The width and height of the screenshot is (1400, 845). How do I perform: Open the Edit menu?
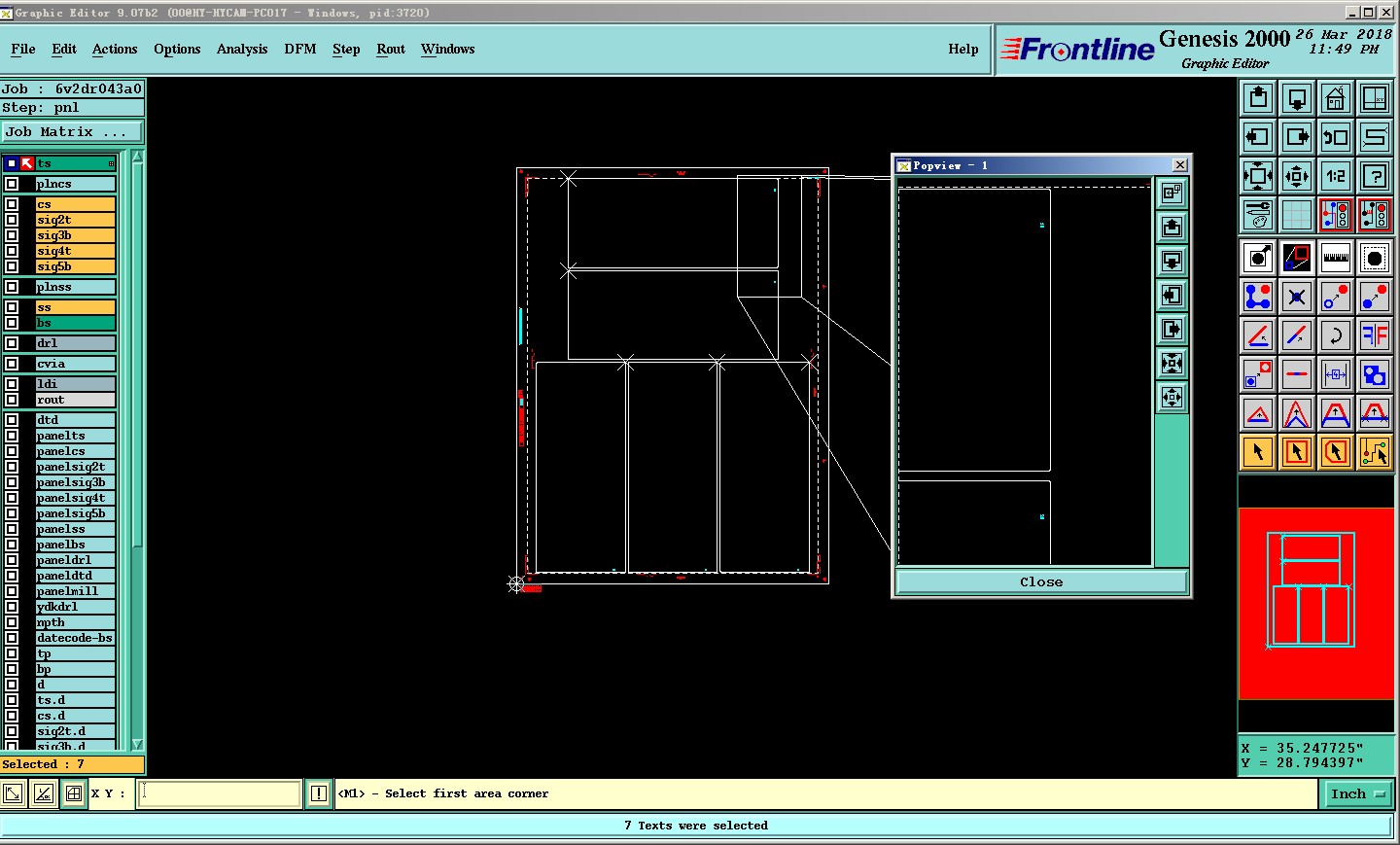[x=64, y=49]
